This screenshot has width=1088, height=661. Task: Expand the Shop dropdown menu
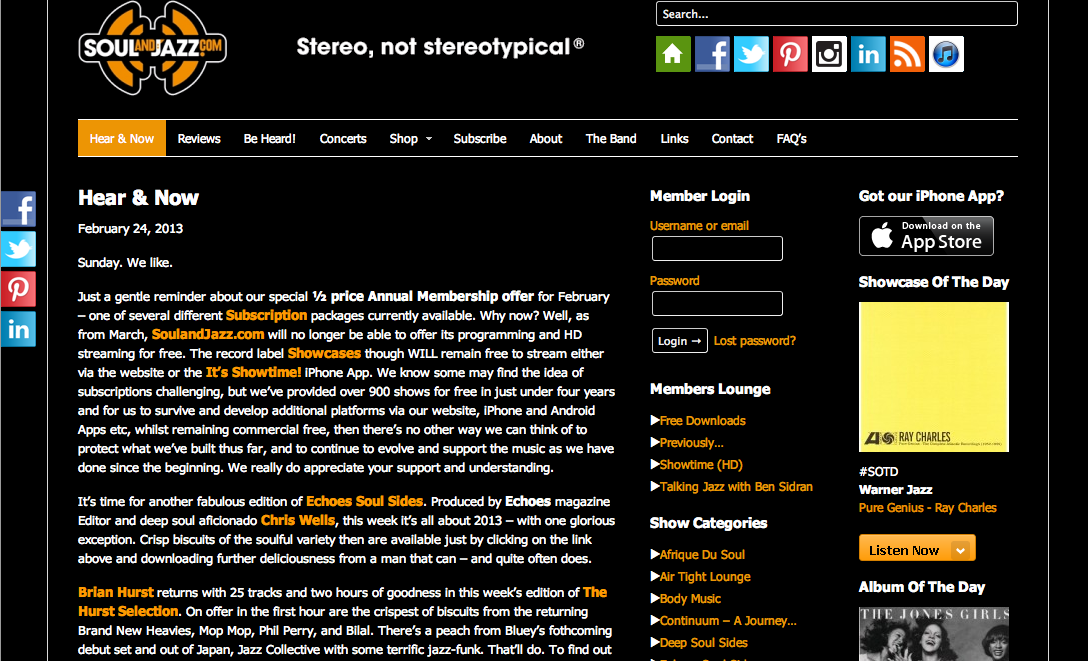coord(411,139)
